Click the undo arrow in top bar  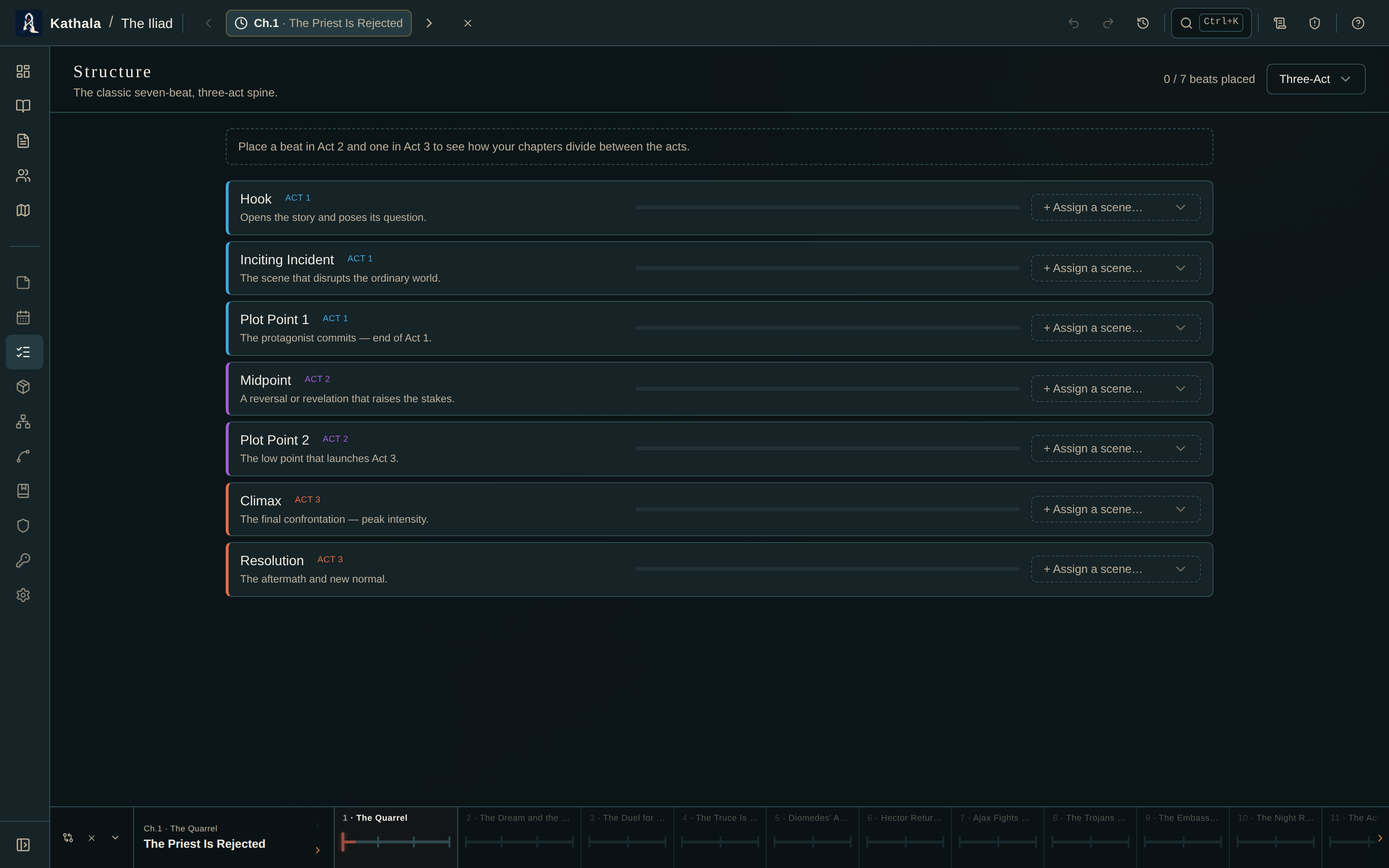[1073, 23]
